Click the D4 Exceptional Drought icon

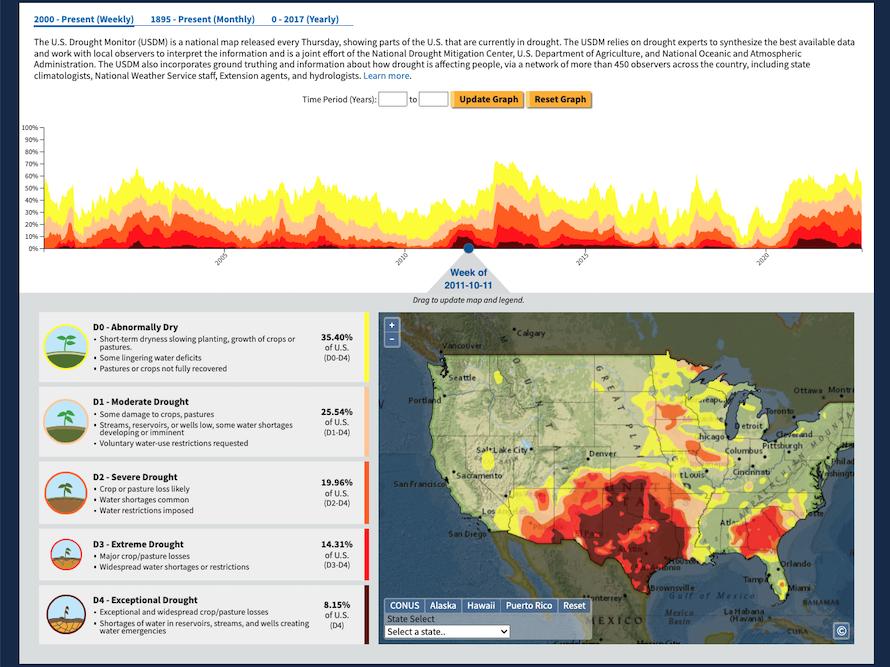click(65, 614)
